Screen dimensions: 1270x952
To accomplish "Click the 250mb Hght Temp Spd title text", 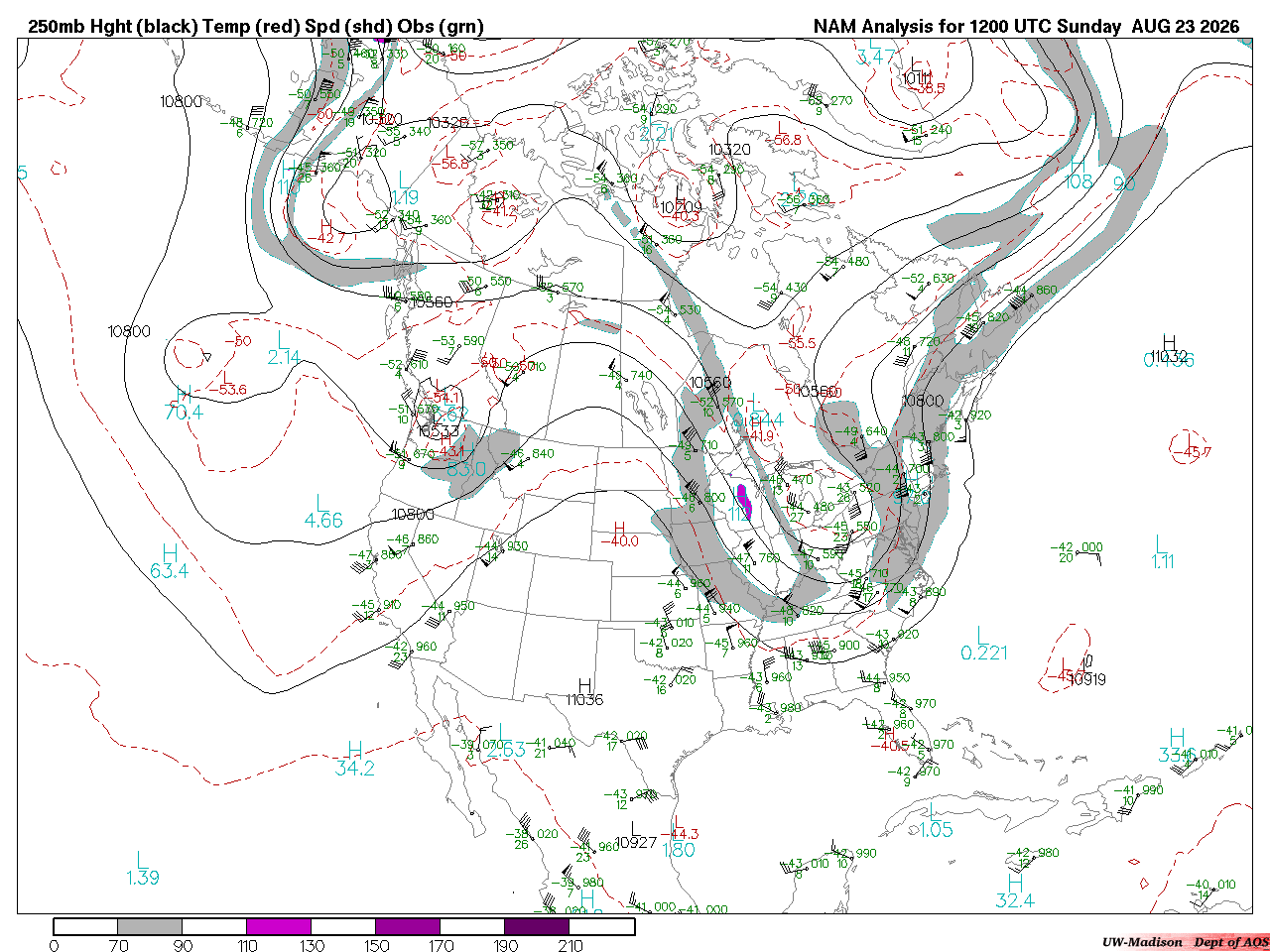I will [x=256, y=27].
